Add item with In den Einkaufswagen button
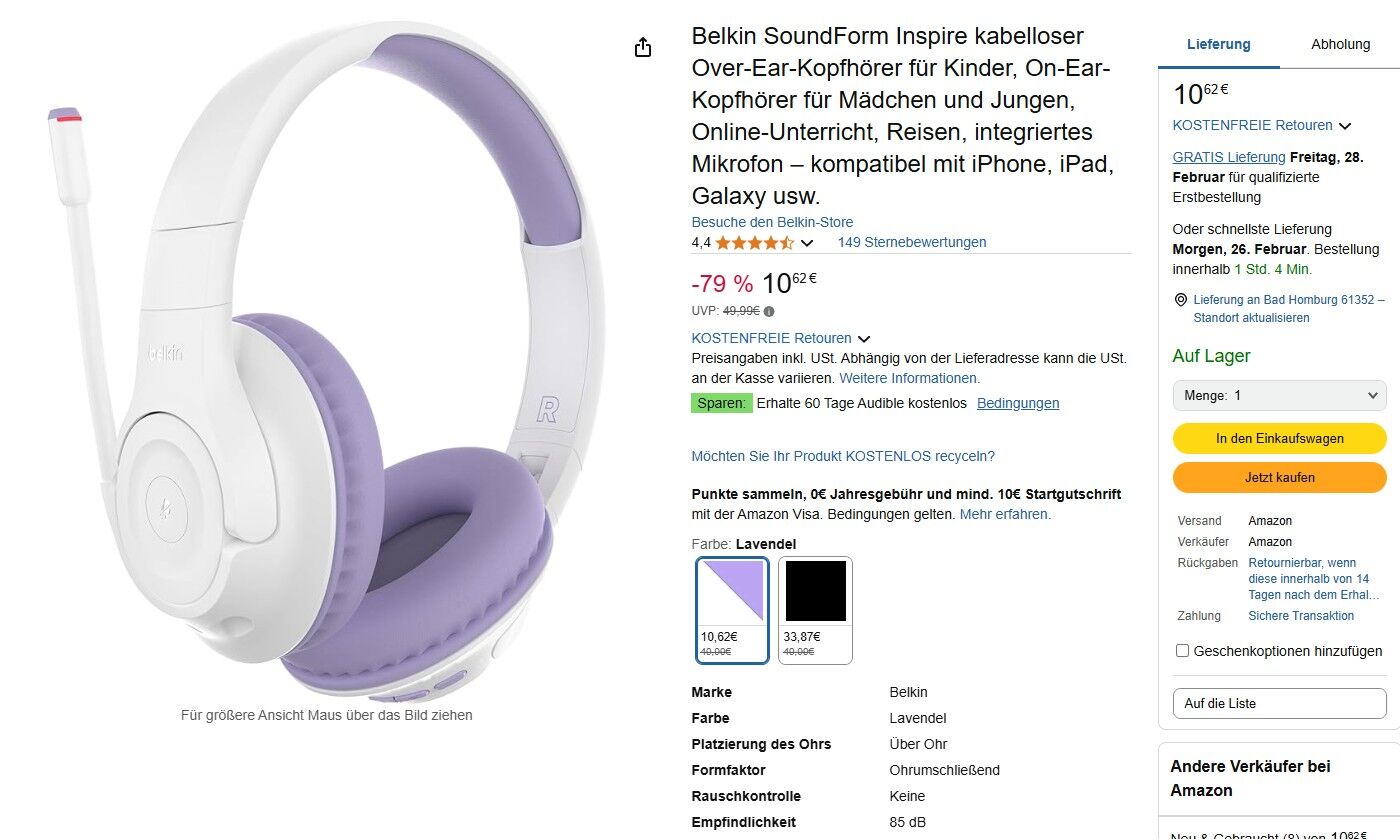 [x=1280, y=438]
